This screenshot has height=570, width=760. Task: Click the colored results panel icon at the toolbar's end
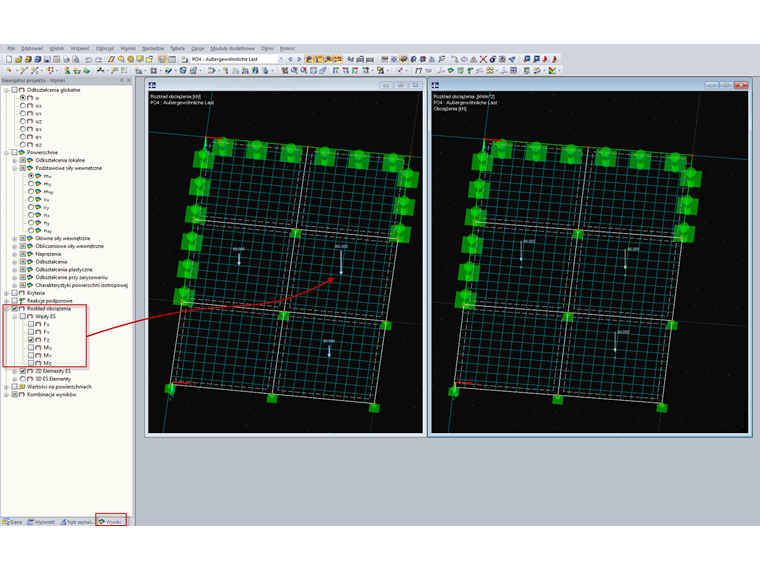pyautogui.click(x=552, y=71)
